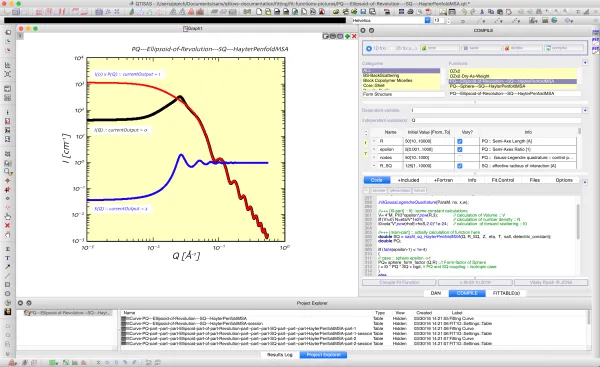
Task: Select the zoom magnifier tool
Action: point(7,171)
